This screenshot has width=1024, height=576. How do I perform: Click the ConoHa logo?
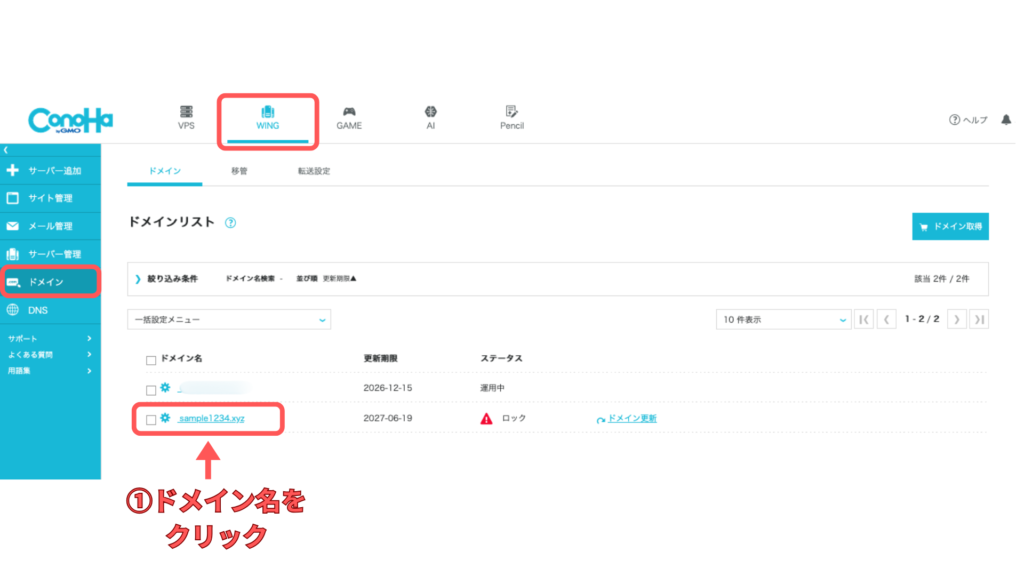[x=70, y=121]
